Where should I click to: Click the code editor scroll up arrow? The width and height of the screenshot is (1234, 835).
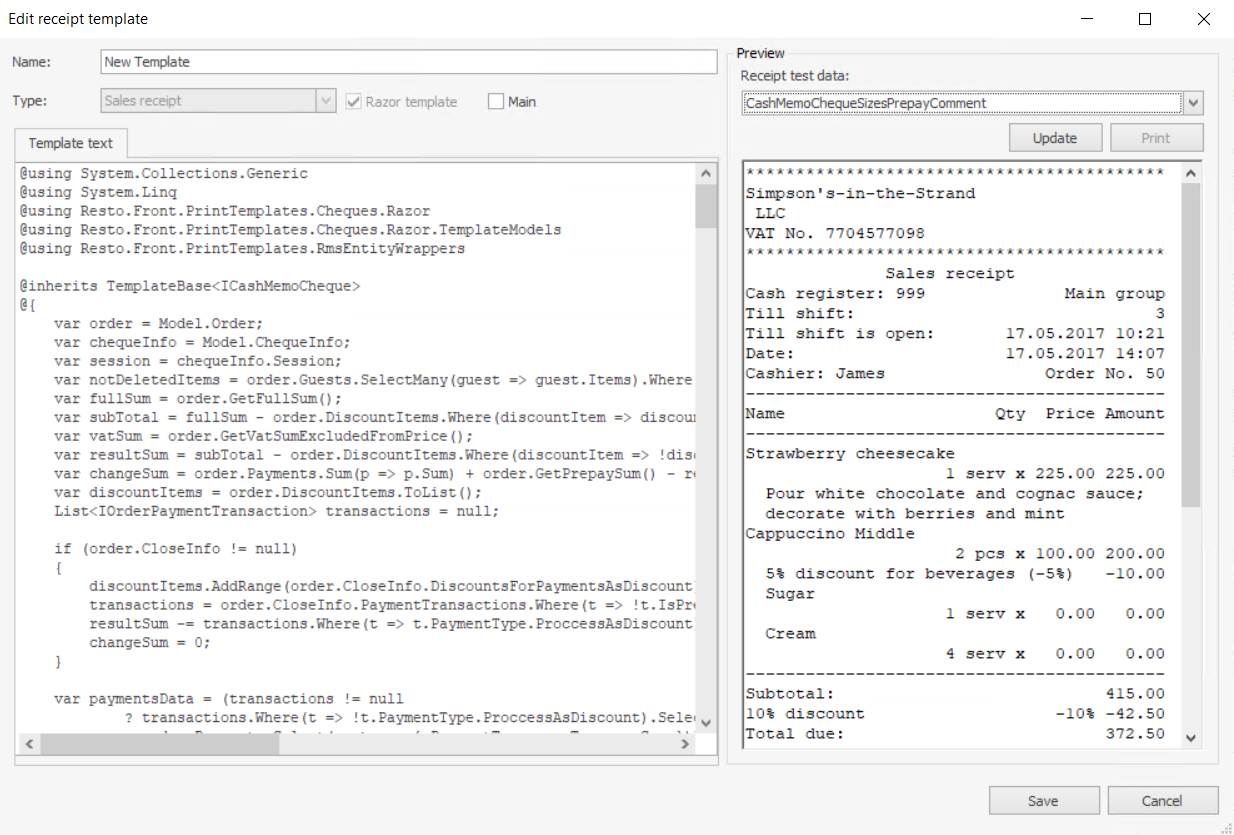pos(706,174)
